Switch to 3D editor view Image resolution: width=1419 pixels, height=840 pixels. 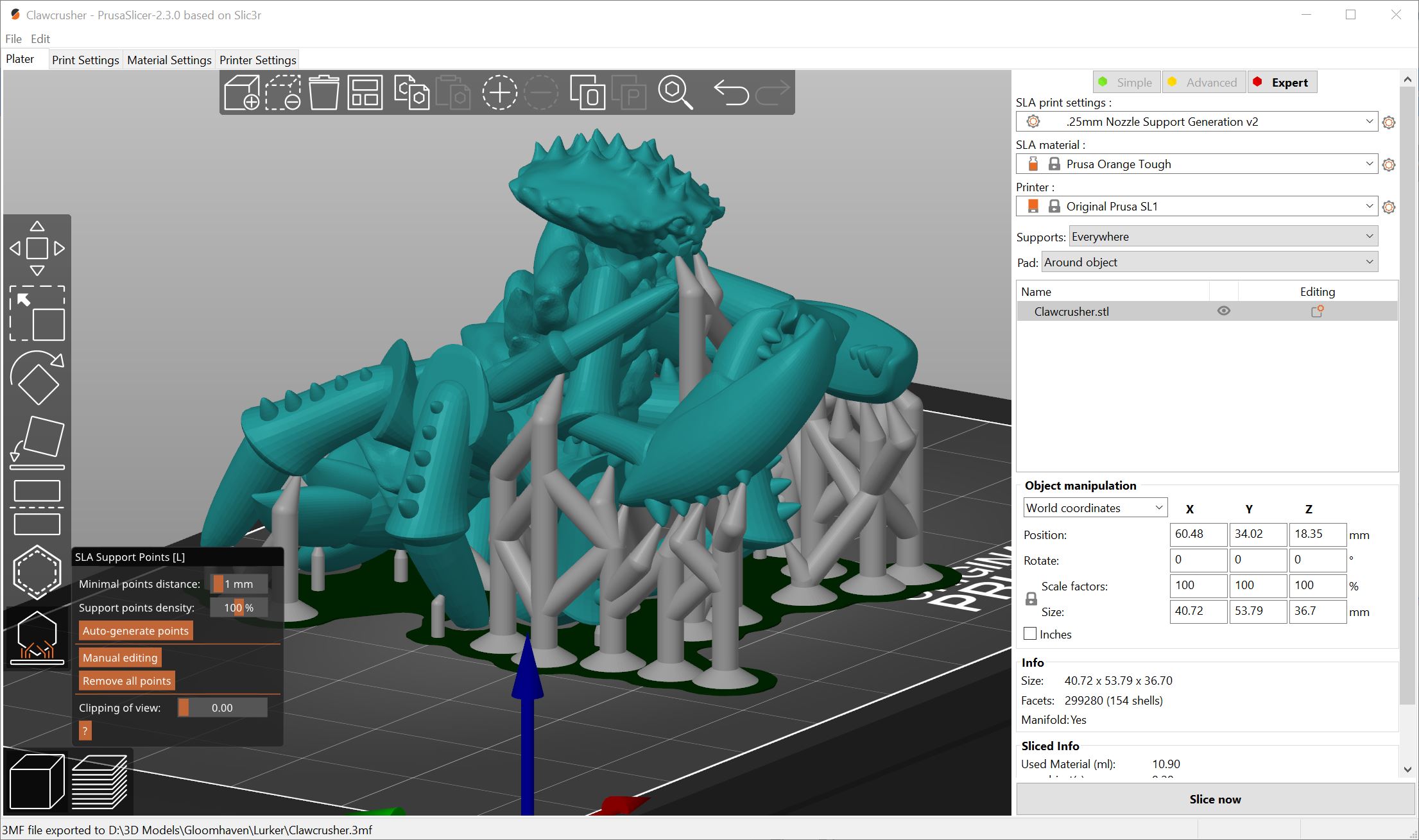click(37, 782)
